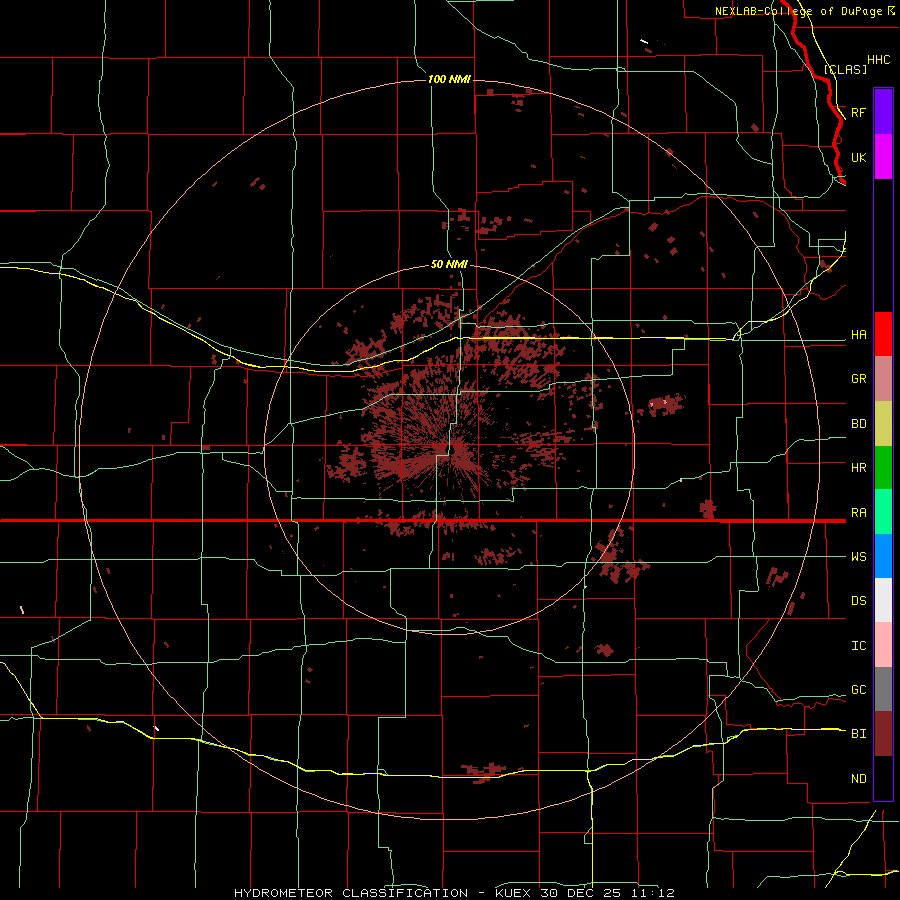
Task: Click the "GR" legend label
Action: (859, 379)
